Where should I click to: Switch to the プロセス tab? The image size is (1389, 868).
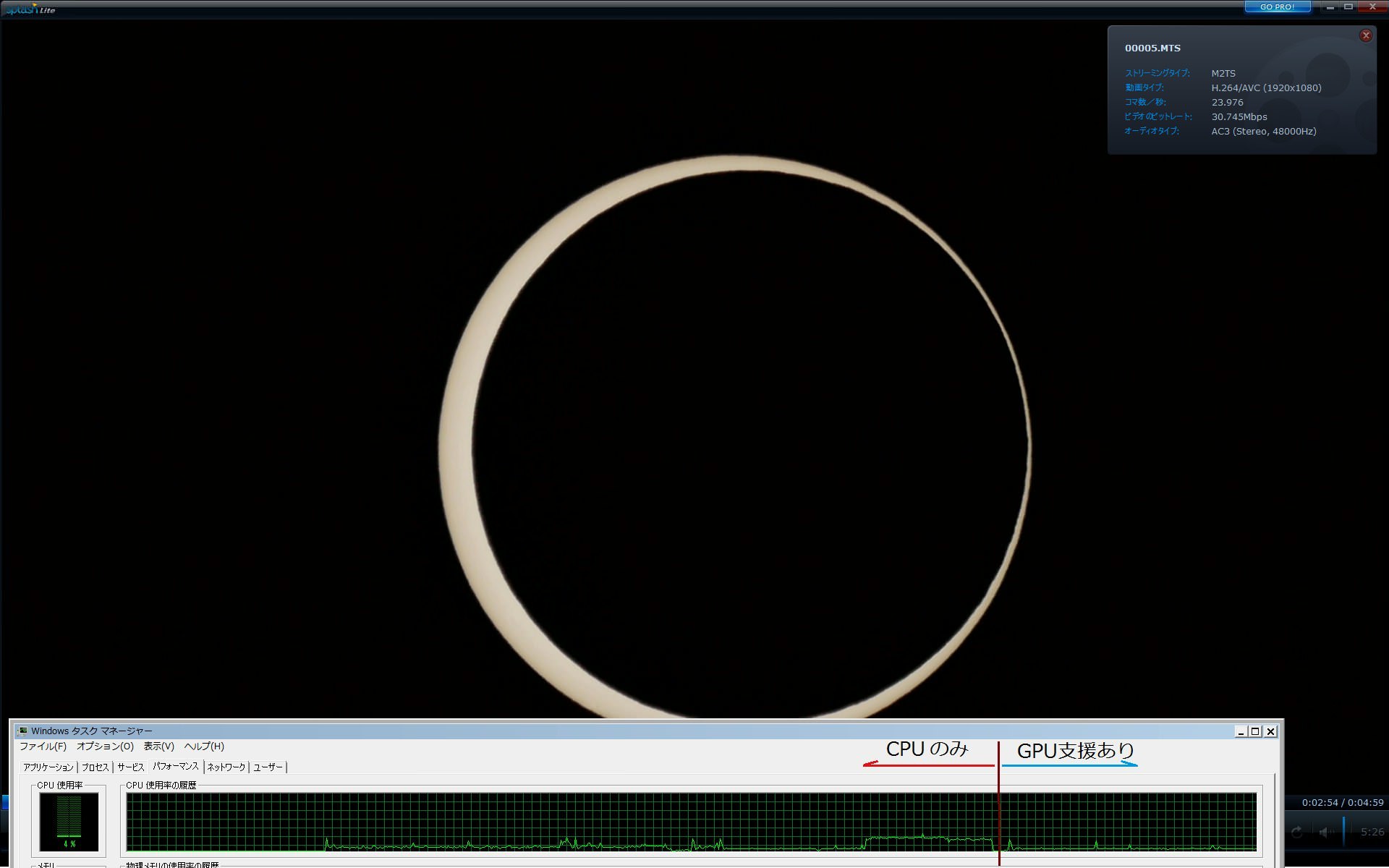point(95,767)
